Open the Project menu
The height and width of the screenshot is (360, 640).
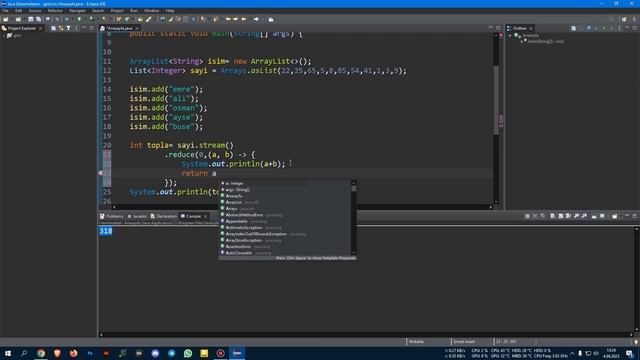(117, 11)
